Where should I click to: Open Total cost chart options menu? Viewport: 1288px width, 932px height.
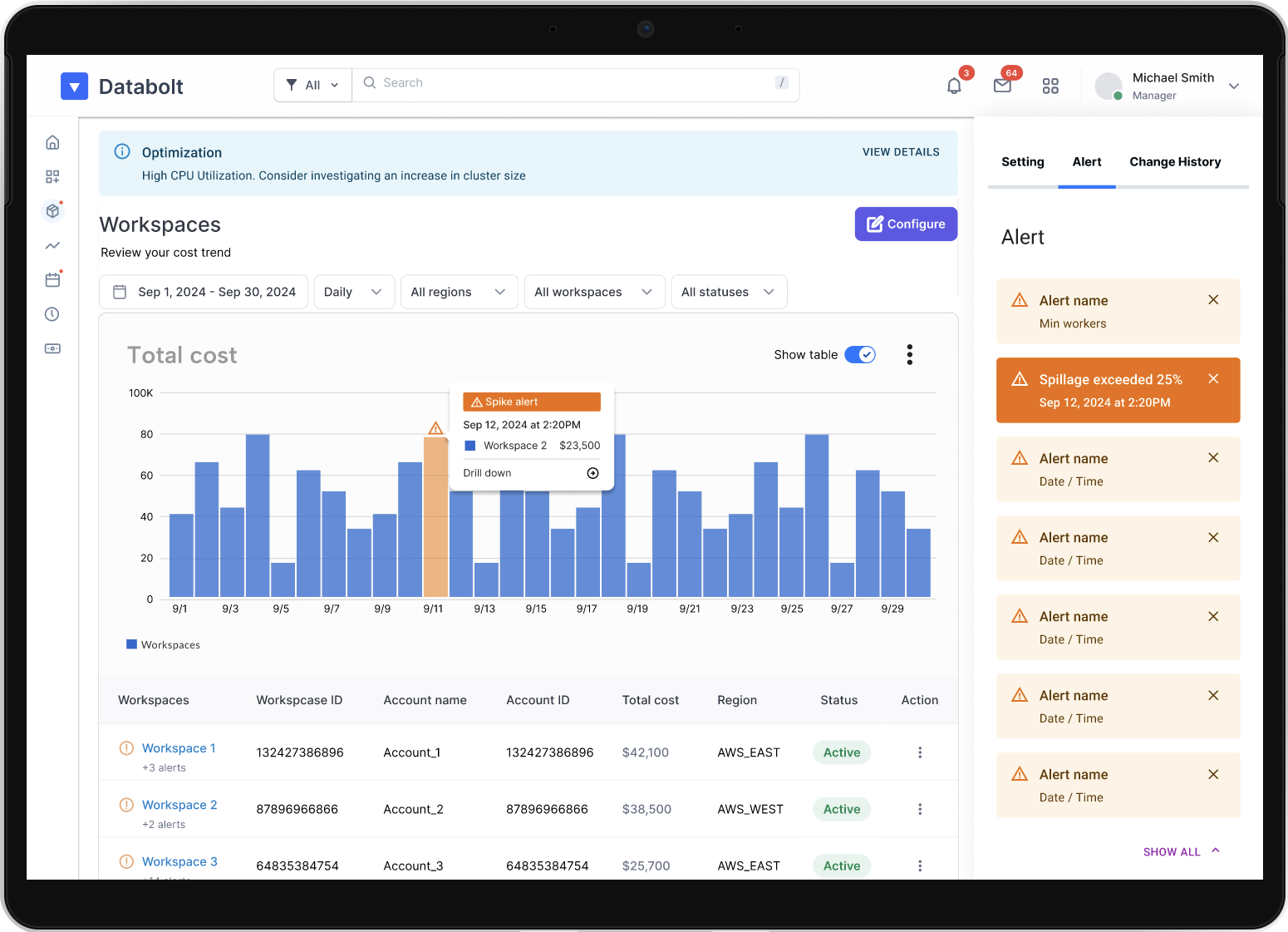coord(910,355)
